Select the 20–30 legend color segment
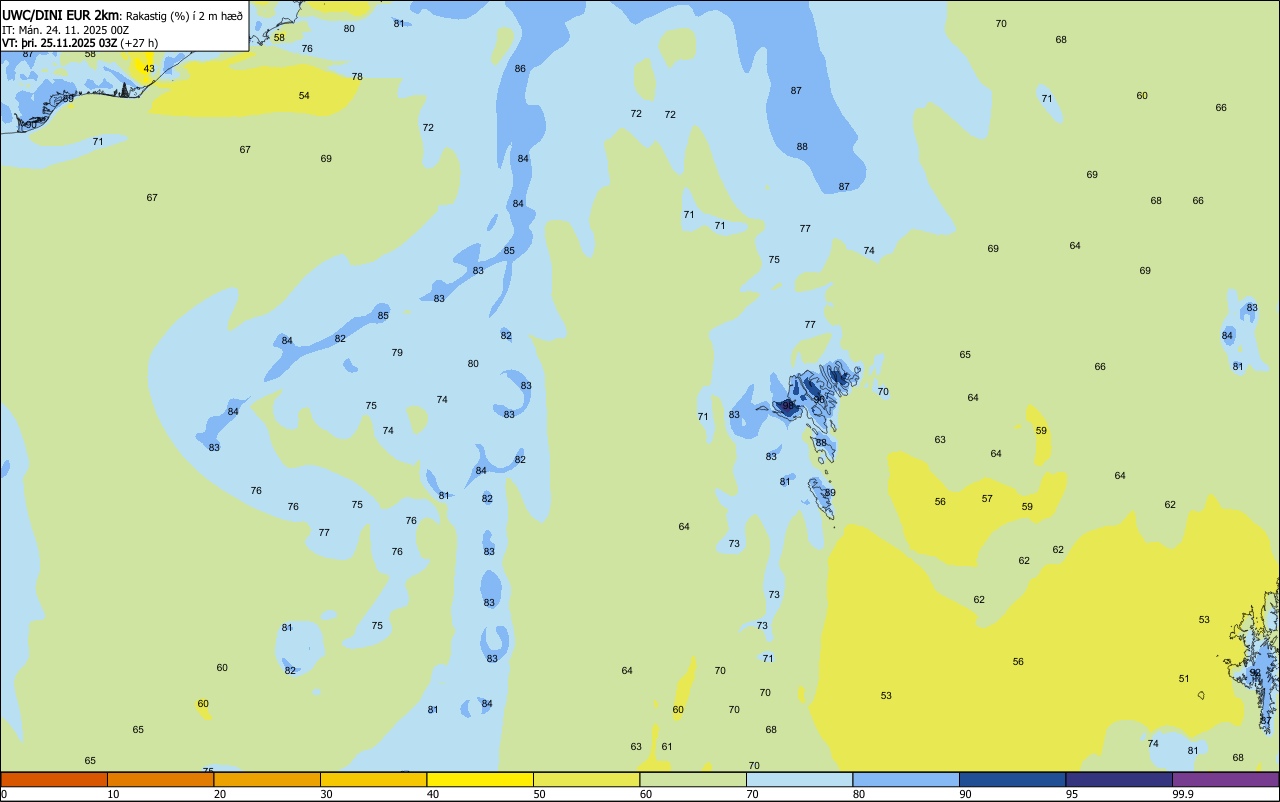This screenshot has height=802, width=1280. point(267,779)
